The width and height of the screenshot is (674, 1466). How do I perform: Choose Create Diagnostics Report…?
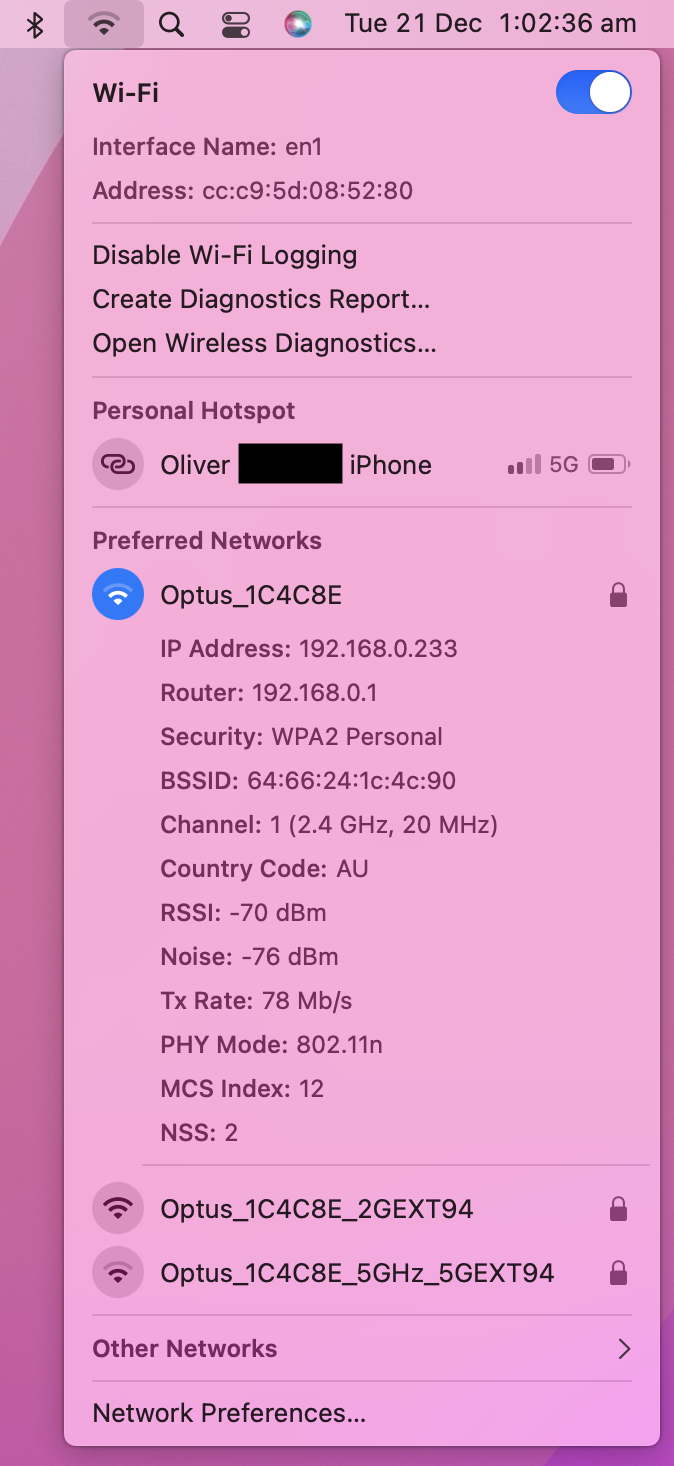coord(261,299)
